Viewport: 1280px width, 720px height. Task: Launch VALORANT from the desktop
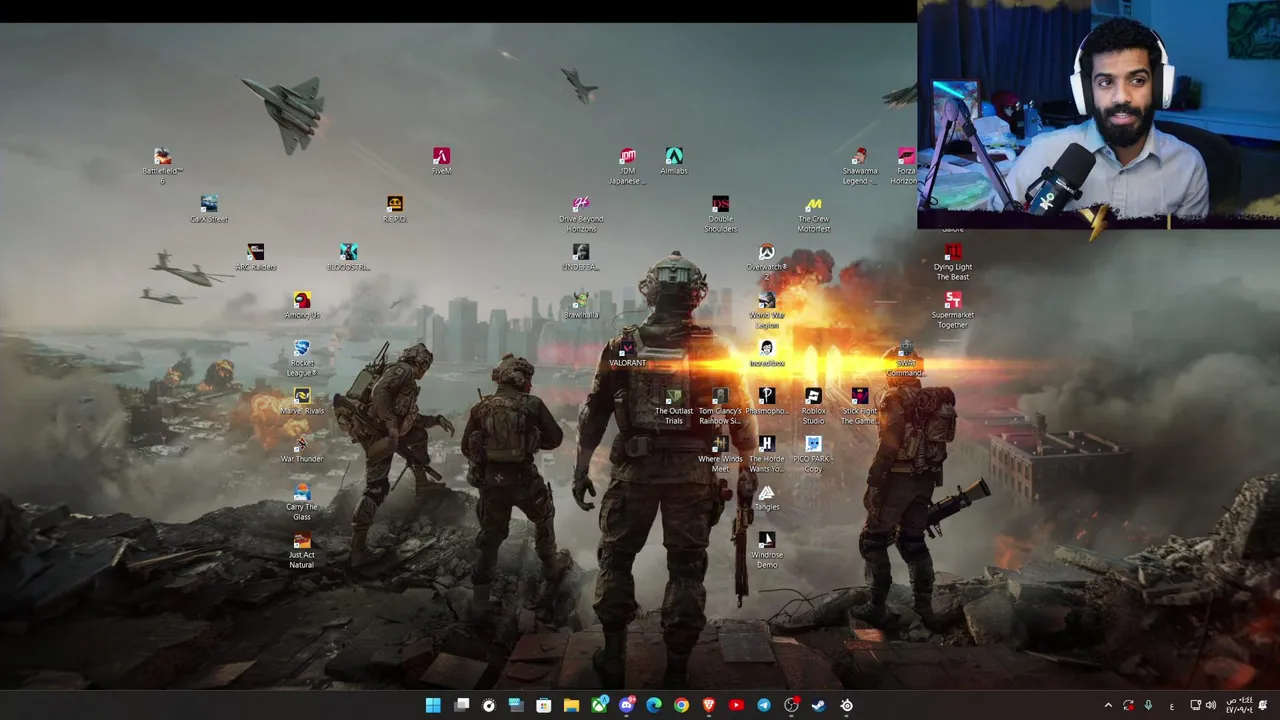click(627, 353)
